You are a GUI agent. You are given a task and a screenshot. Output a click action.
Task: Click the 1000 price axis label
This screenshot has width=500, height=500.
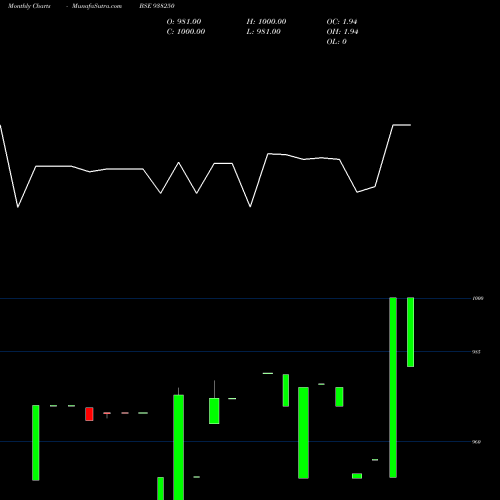[478, 298]
